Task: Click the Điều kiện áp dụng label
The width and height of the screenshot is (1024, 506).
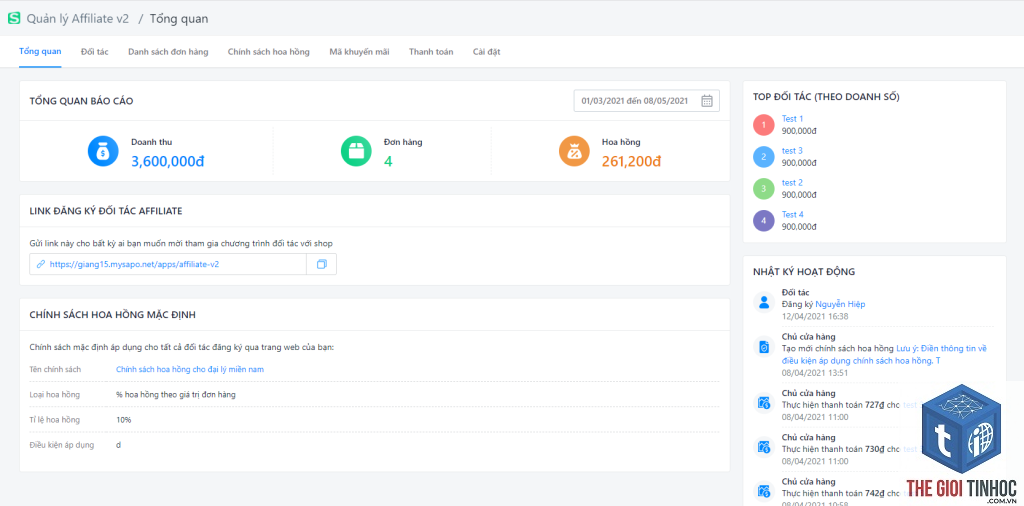Action: (x=62, y=445)
